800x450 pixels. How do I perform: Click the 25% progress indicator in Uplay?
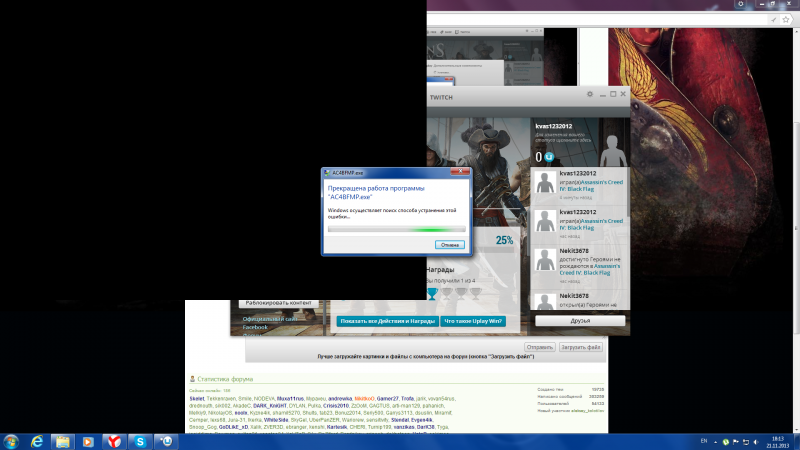(504, 240)
